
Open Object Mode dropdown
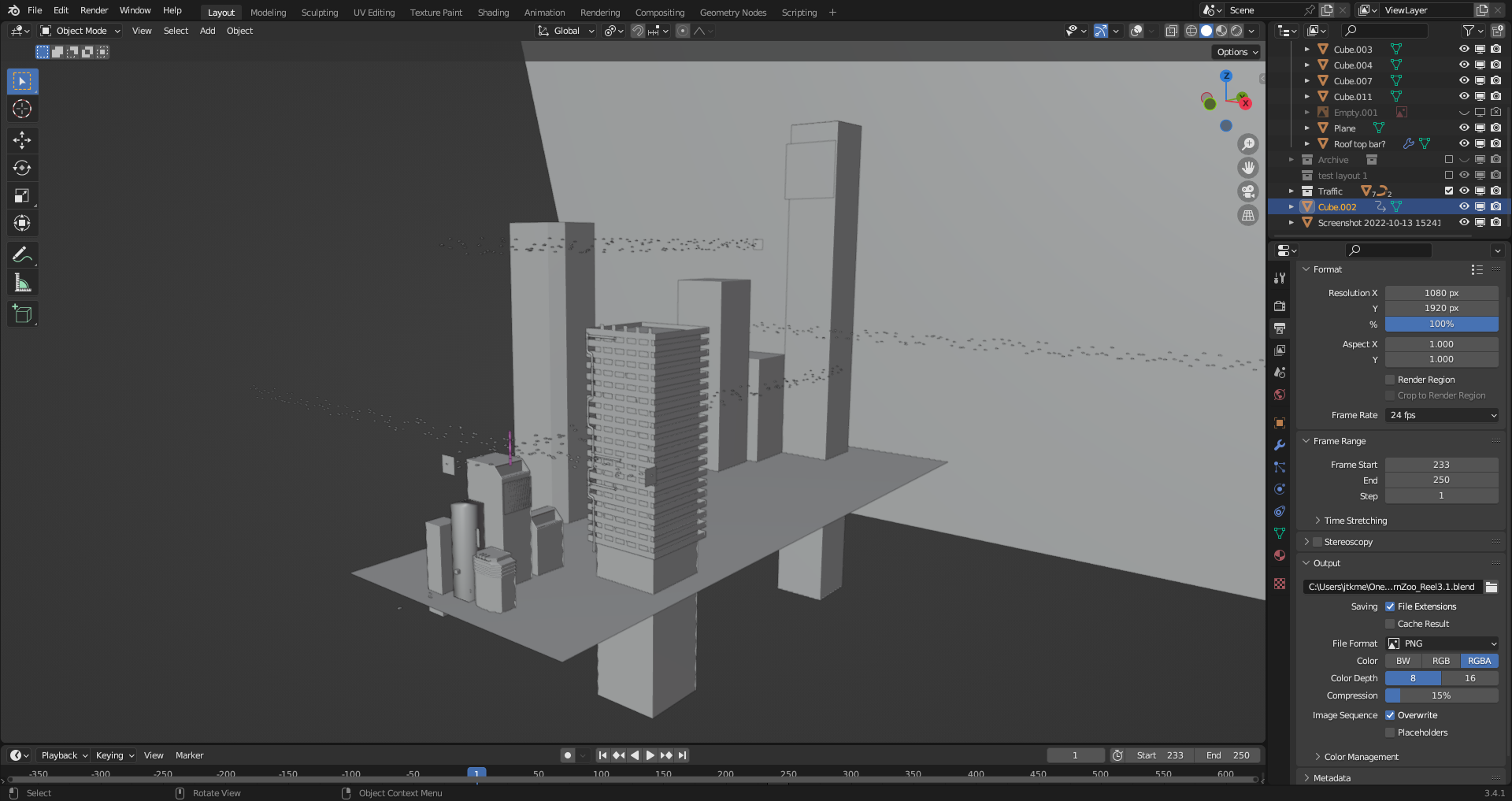pyautogui.click(x=80, y=31)
